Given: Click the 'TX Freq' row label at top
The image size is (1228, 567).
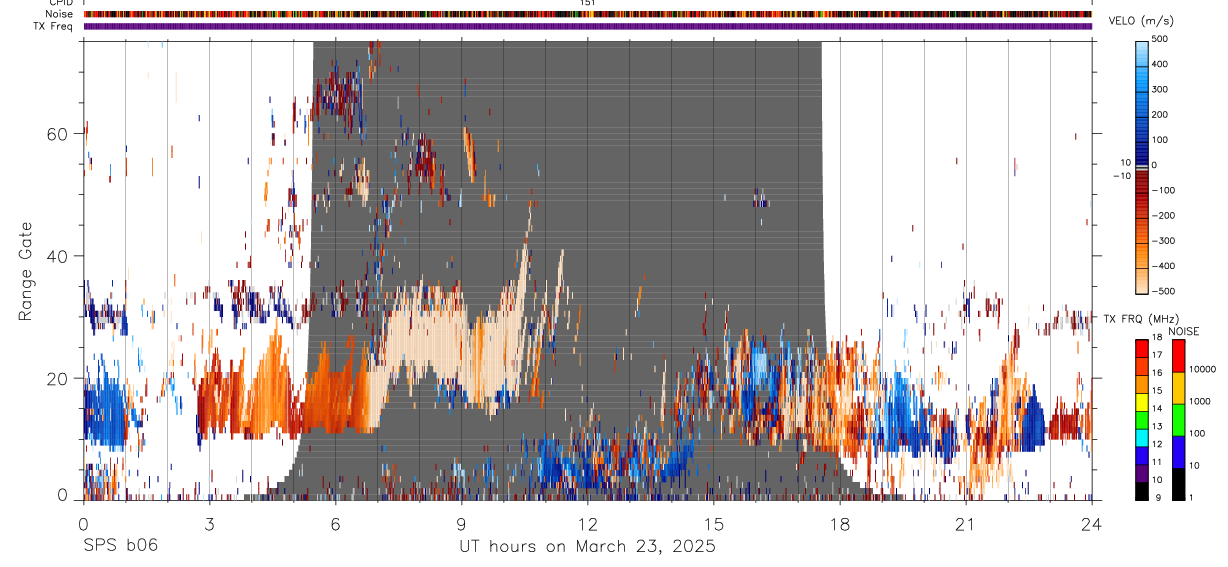Looking at the screenshot, I should pos(53,26).
